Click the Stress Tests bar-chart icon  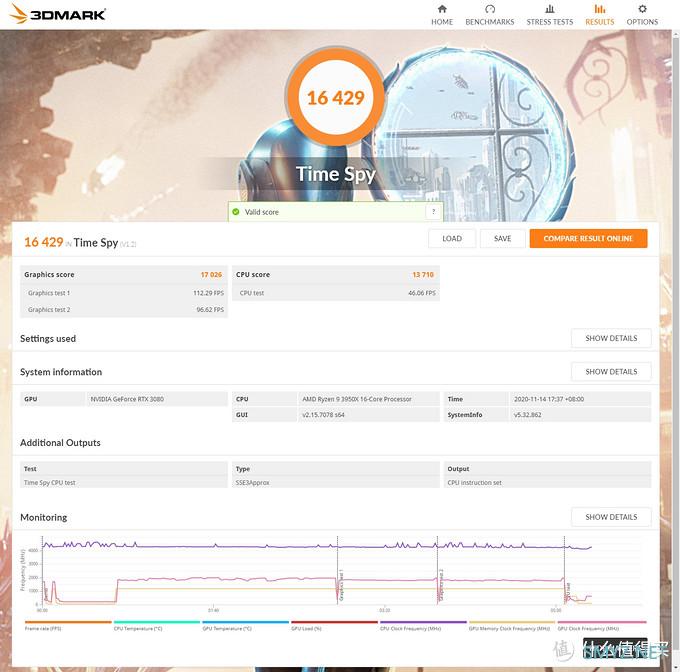click(x=549, y=9)
